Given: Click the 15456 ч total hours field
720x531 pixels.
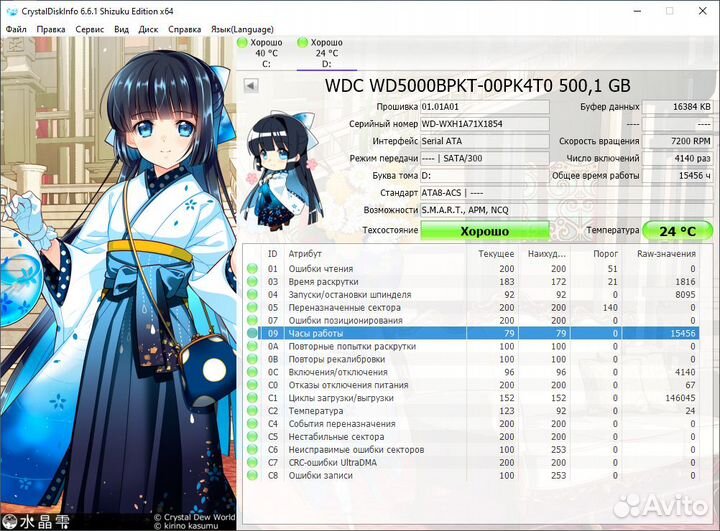Looking at the screenshot, I should pos(677,175).
